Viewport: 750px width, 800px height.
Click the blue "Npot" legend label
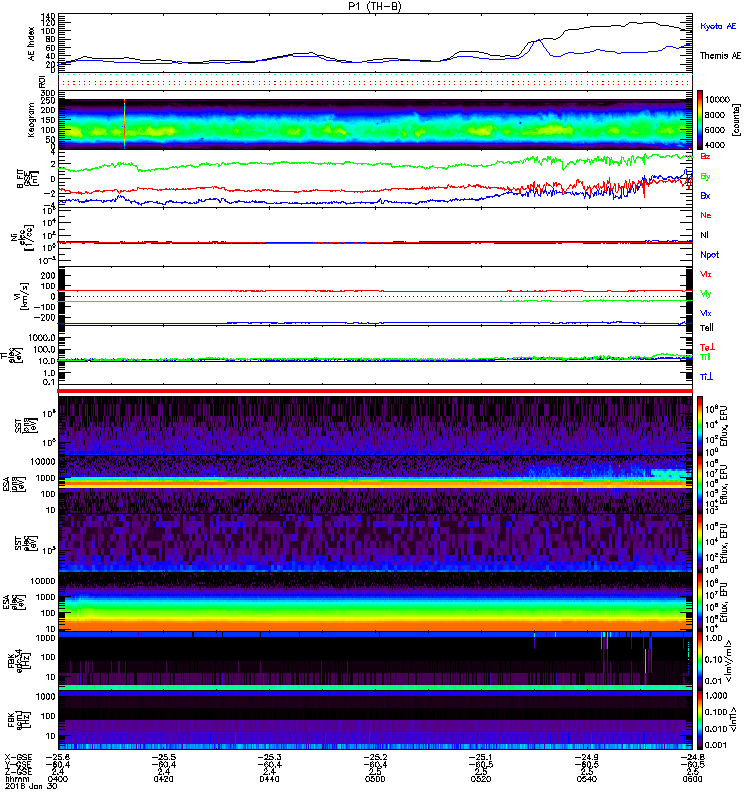[x=710, y=255]
